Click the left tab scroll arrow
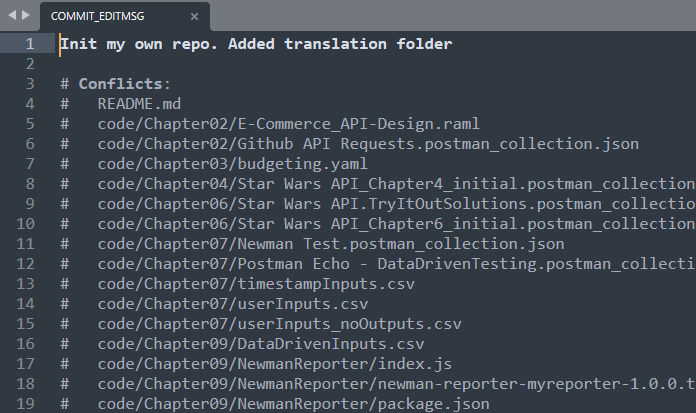The height and width of the screenshot is (413, 696). coord(11,16)
